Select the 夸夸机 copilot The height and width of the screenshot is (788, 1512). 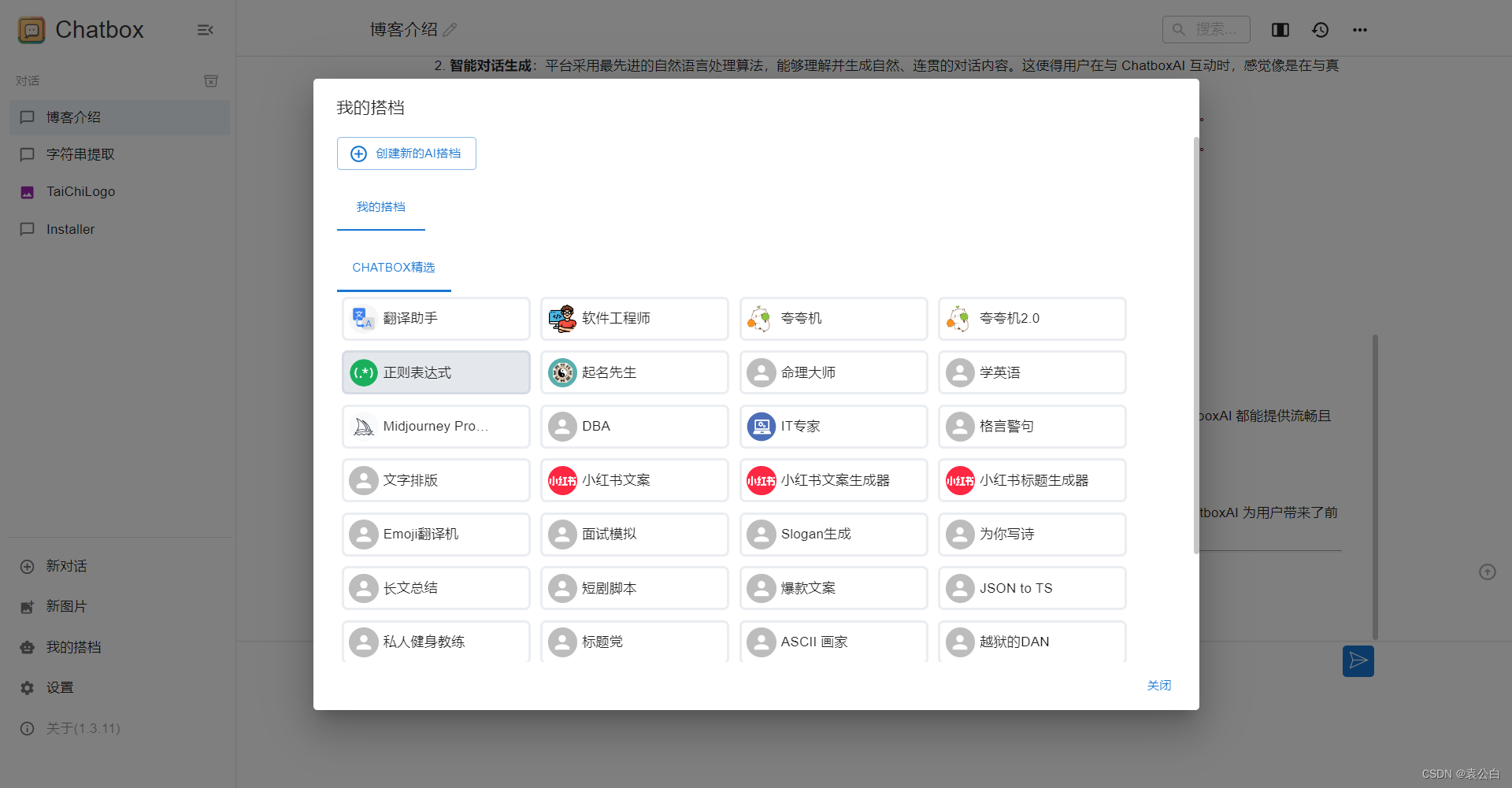834,318
